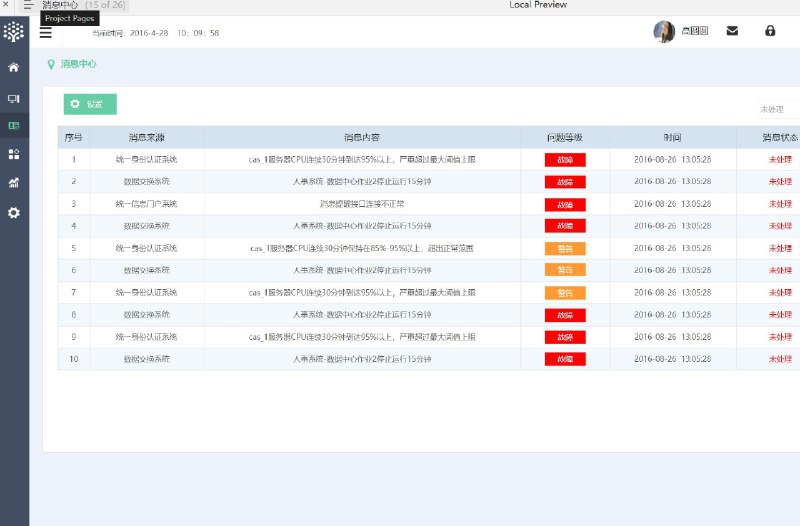Click the green 设置 settings button
Screen dimensions: 800x526
point(90,104)
